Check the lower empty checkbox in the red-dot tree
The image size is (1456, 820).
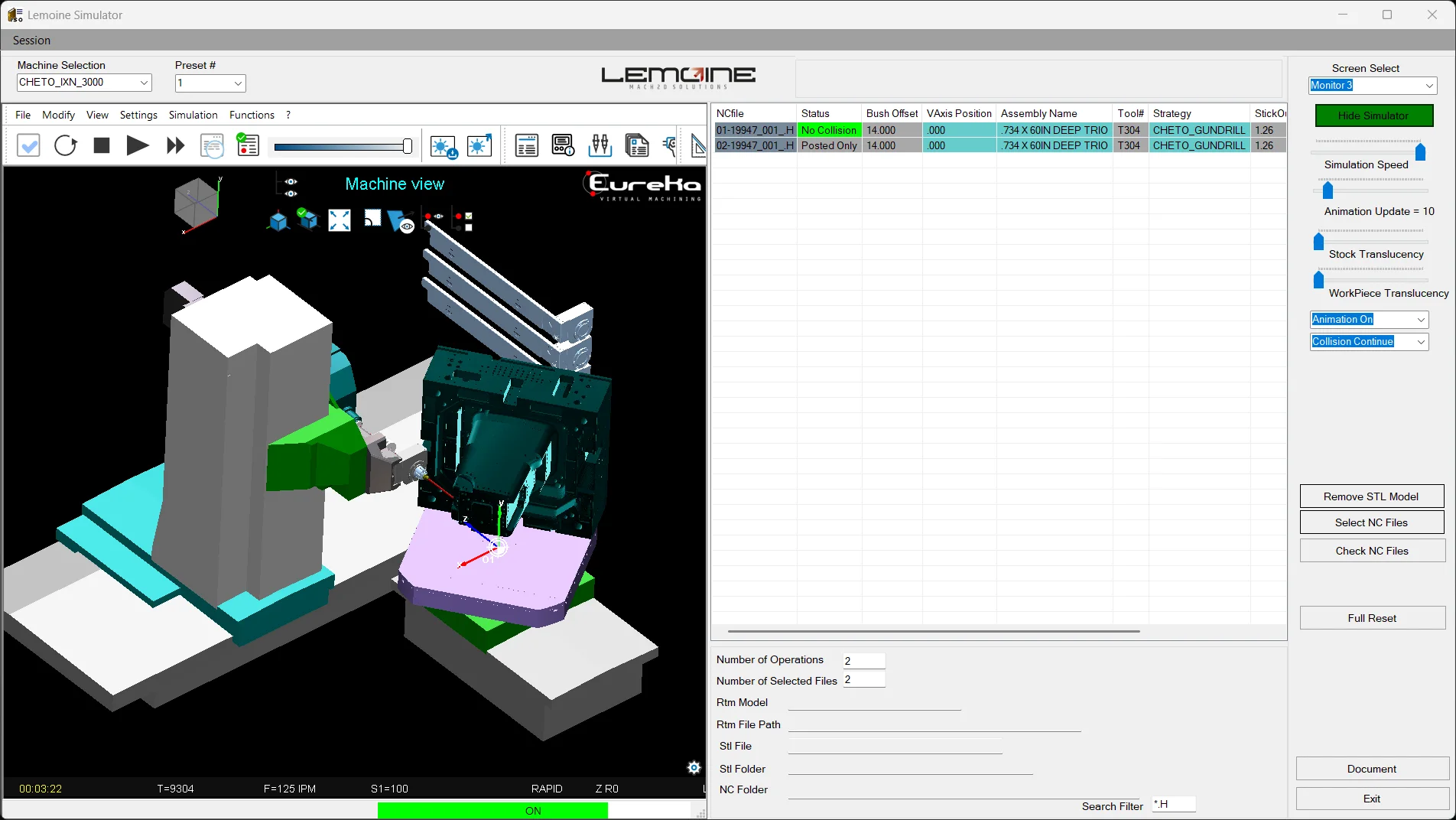pos(469,227)
